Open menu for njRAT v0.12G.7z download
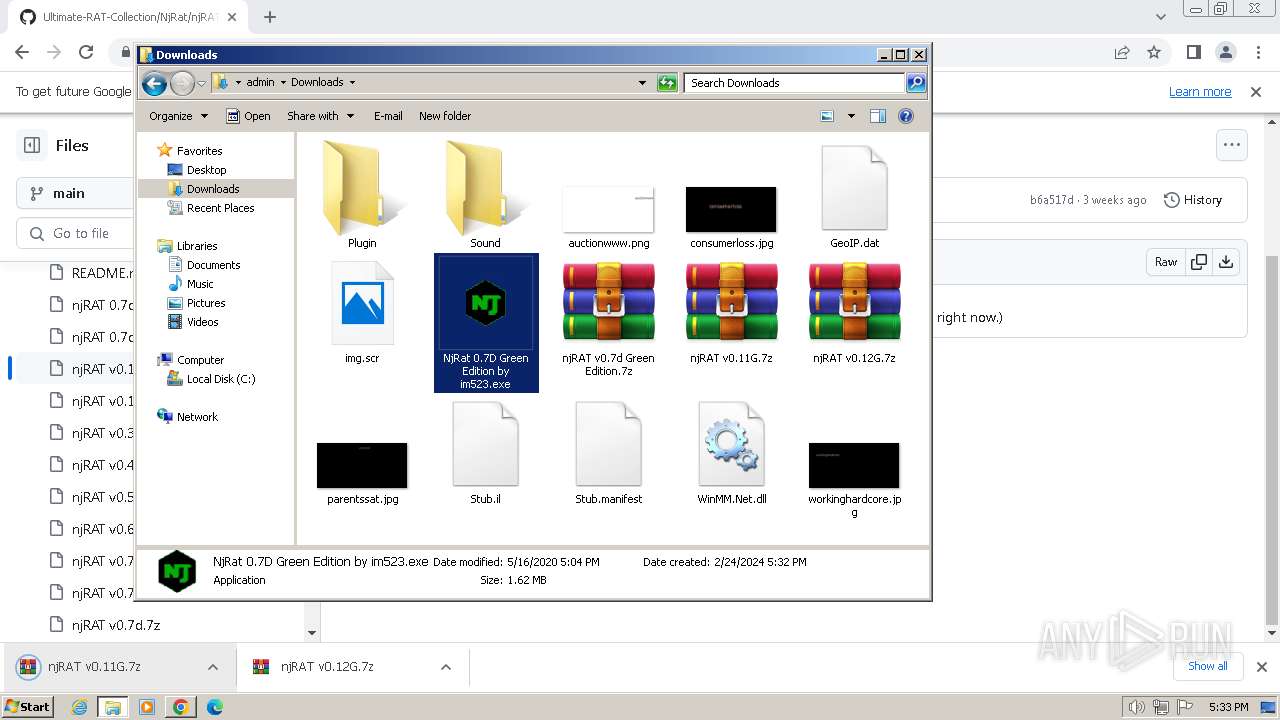Screen dimensions: 1280x720 click(446, 667)
